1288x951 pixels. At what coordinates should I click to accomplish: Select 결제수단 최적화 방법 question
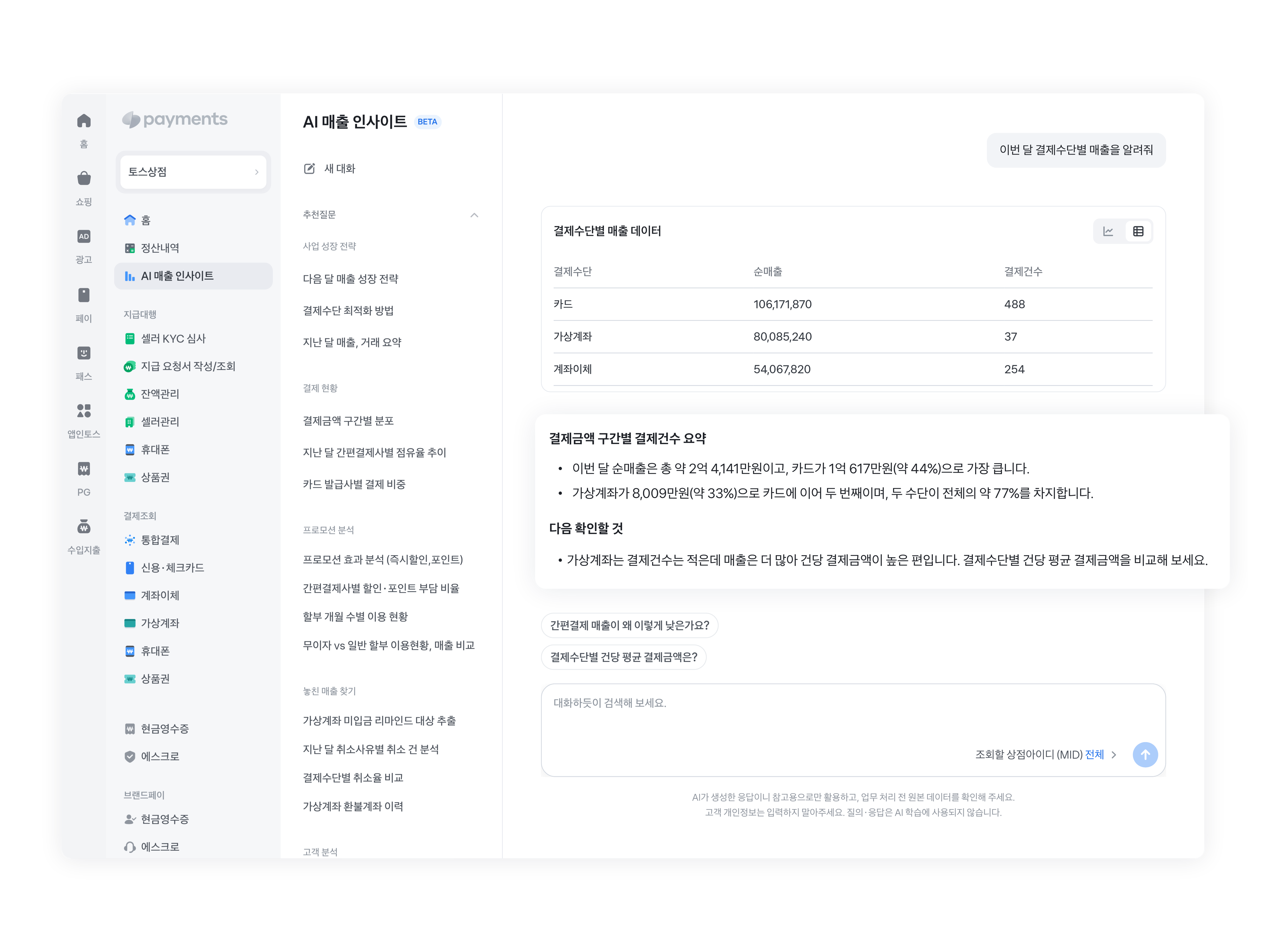(x=348, y=311)
